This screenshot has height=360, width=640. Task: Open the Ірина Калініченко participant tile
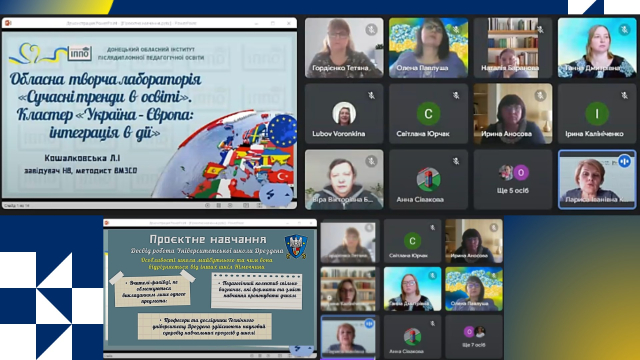click(x=596, y=113)
